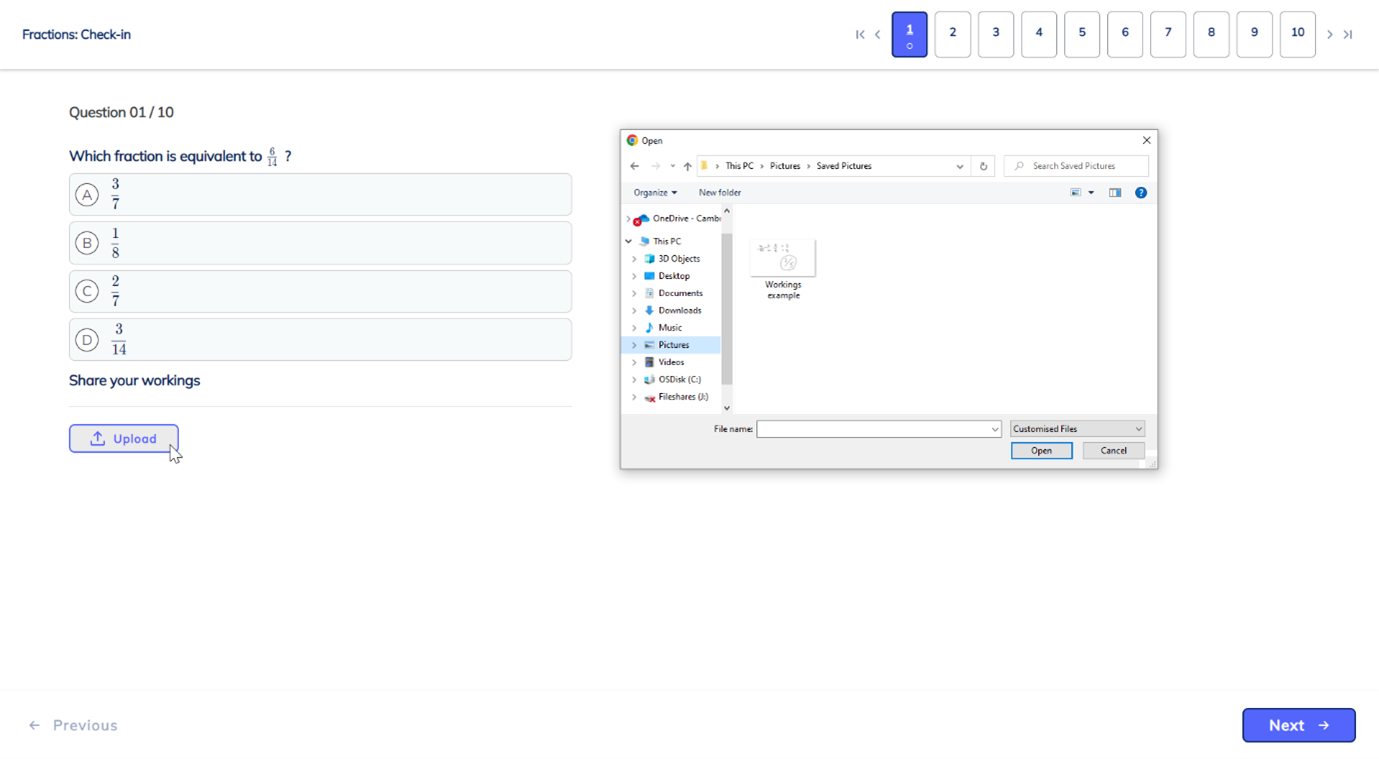This screenshot has width=1379, height=759.
Task: Go to the Next question
Action: coord(1298,725)
